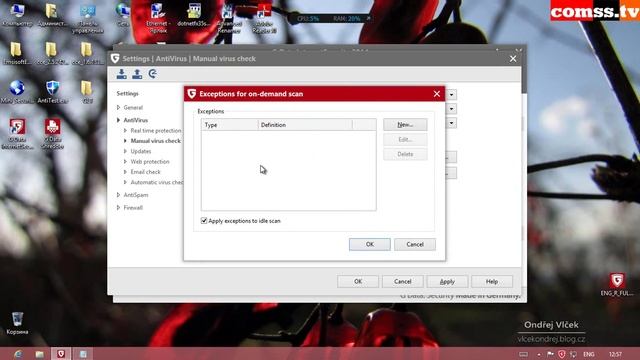Click the G Data shield tray icon
Viewport: 640px width, 360px height.
[x=562, y=354]
